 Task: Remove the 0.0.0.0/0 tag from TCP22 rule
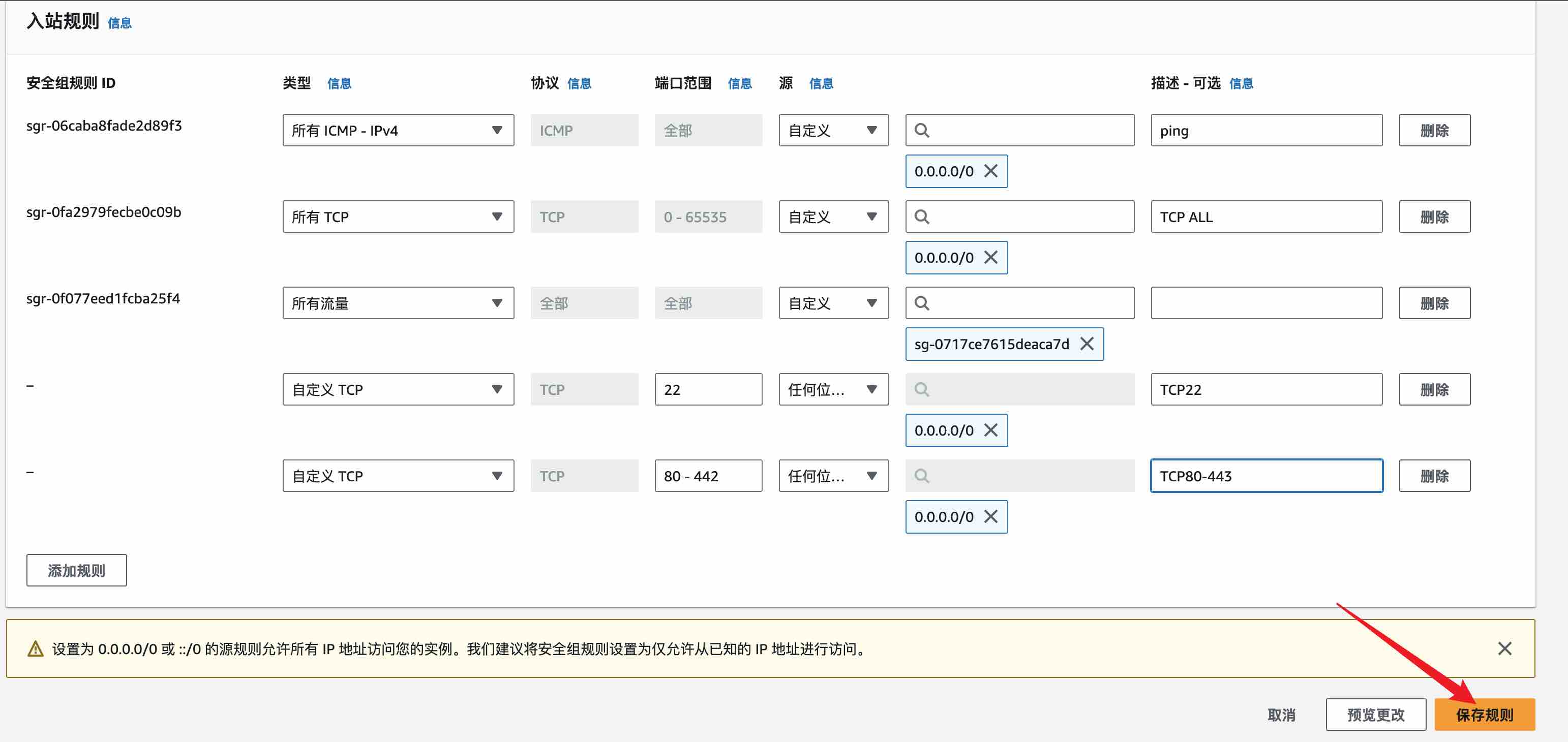pyautogui.click(x=991, y=430)
